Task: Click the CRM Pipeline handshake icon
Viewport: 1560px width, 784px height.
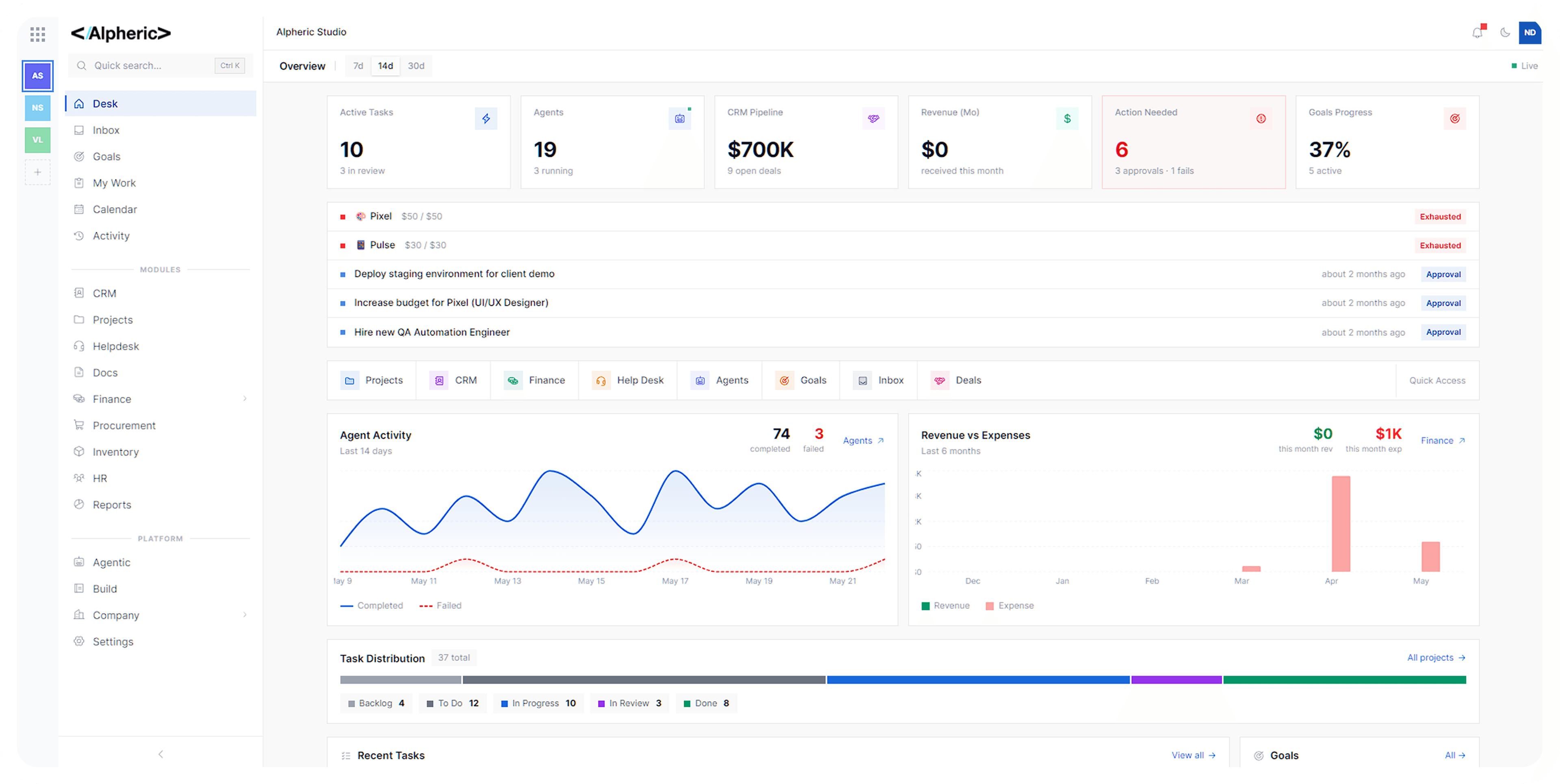Action: tap(873, 119)
